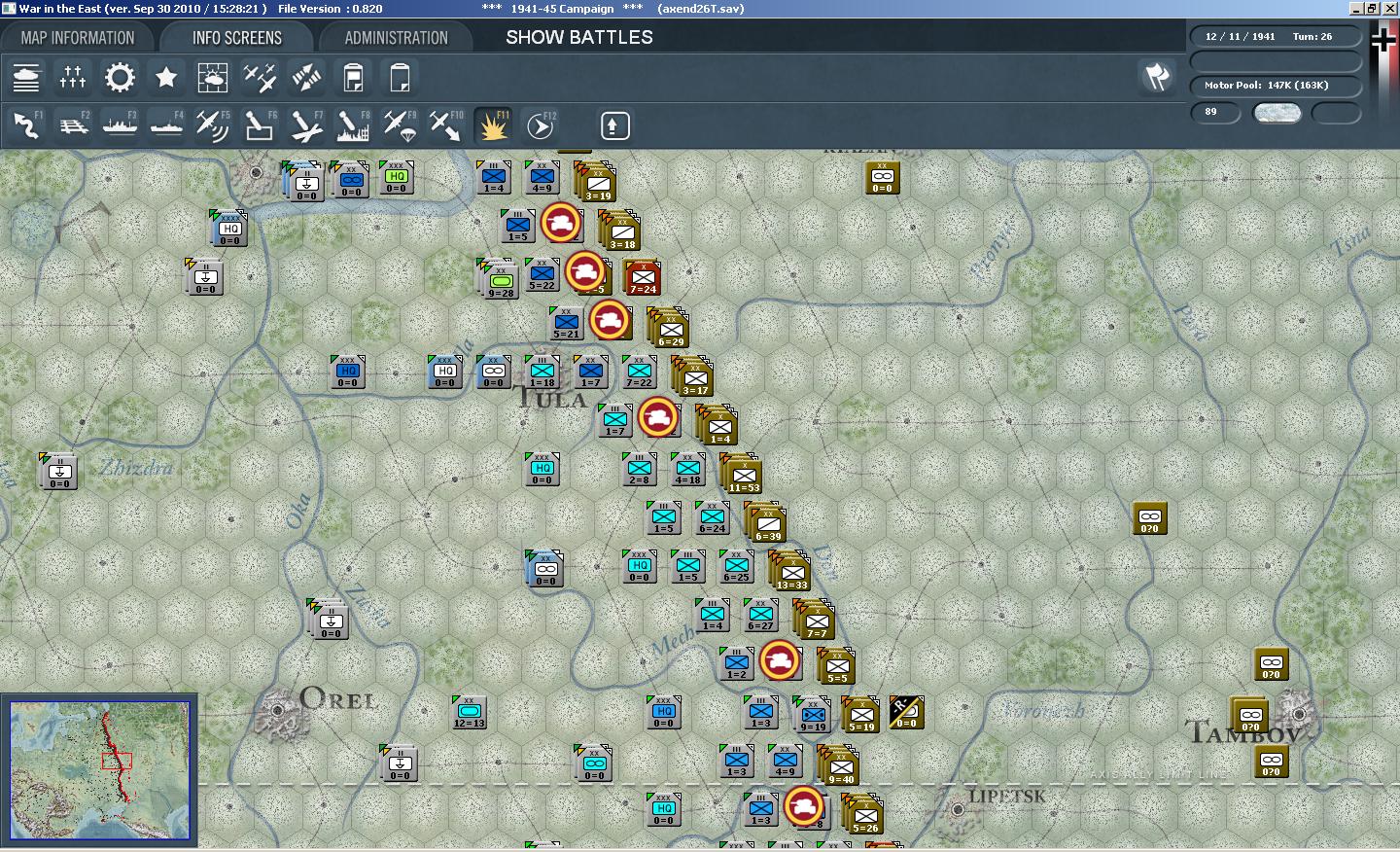This screenshot has height=852, width=1400.
Task: Click the Motor Pool 147K readout
Action: (1276, 86)
